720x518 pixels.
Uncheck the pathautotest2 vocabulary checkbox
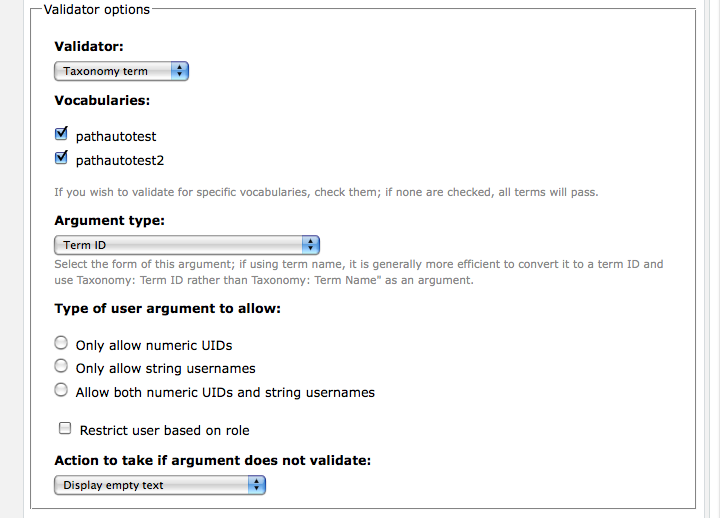[61, 158]
